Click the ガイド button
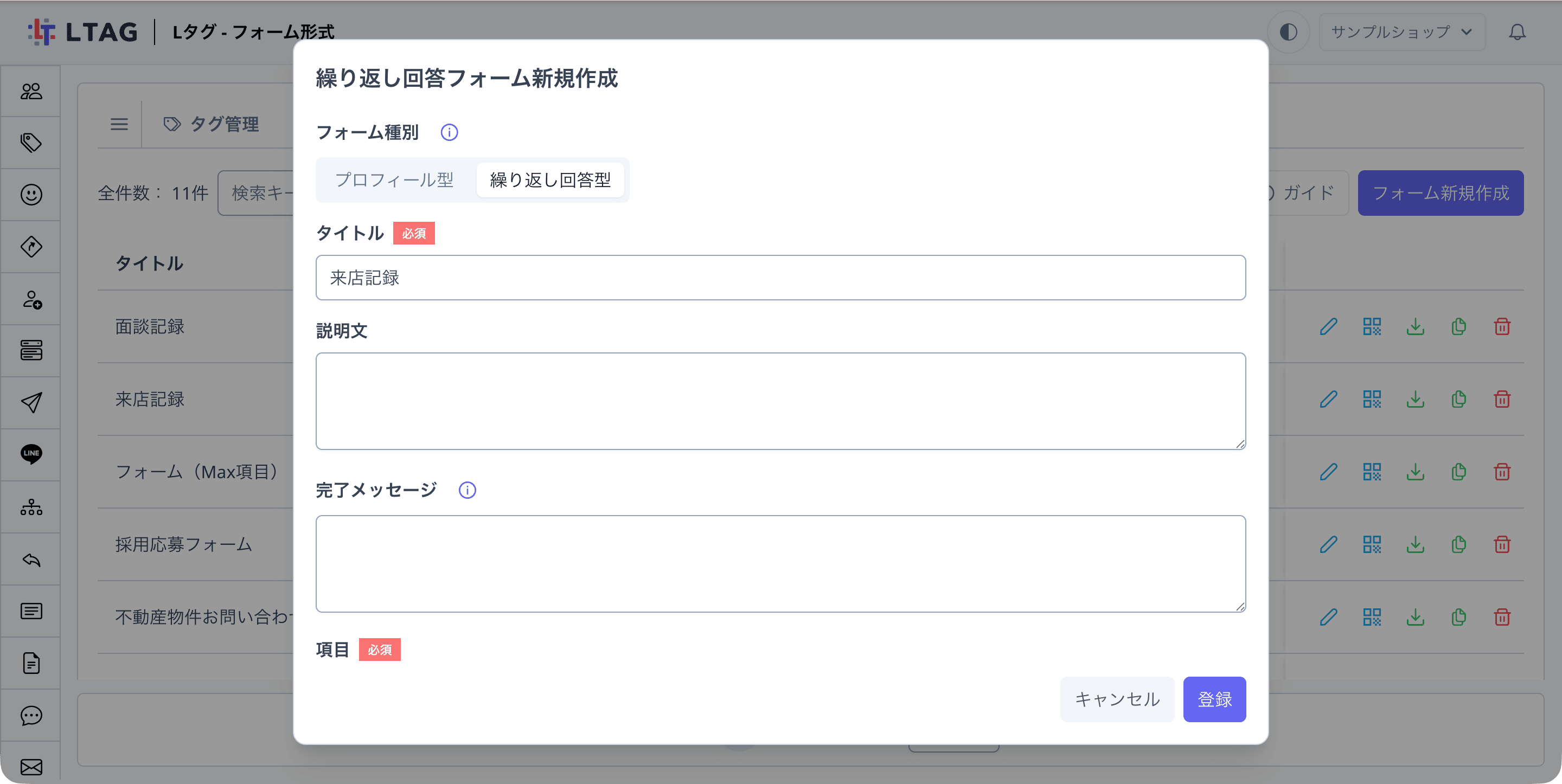The image size is (1562, 784). coord(1309,193)
